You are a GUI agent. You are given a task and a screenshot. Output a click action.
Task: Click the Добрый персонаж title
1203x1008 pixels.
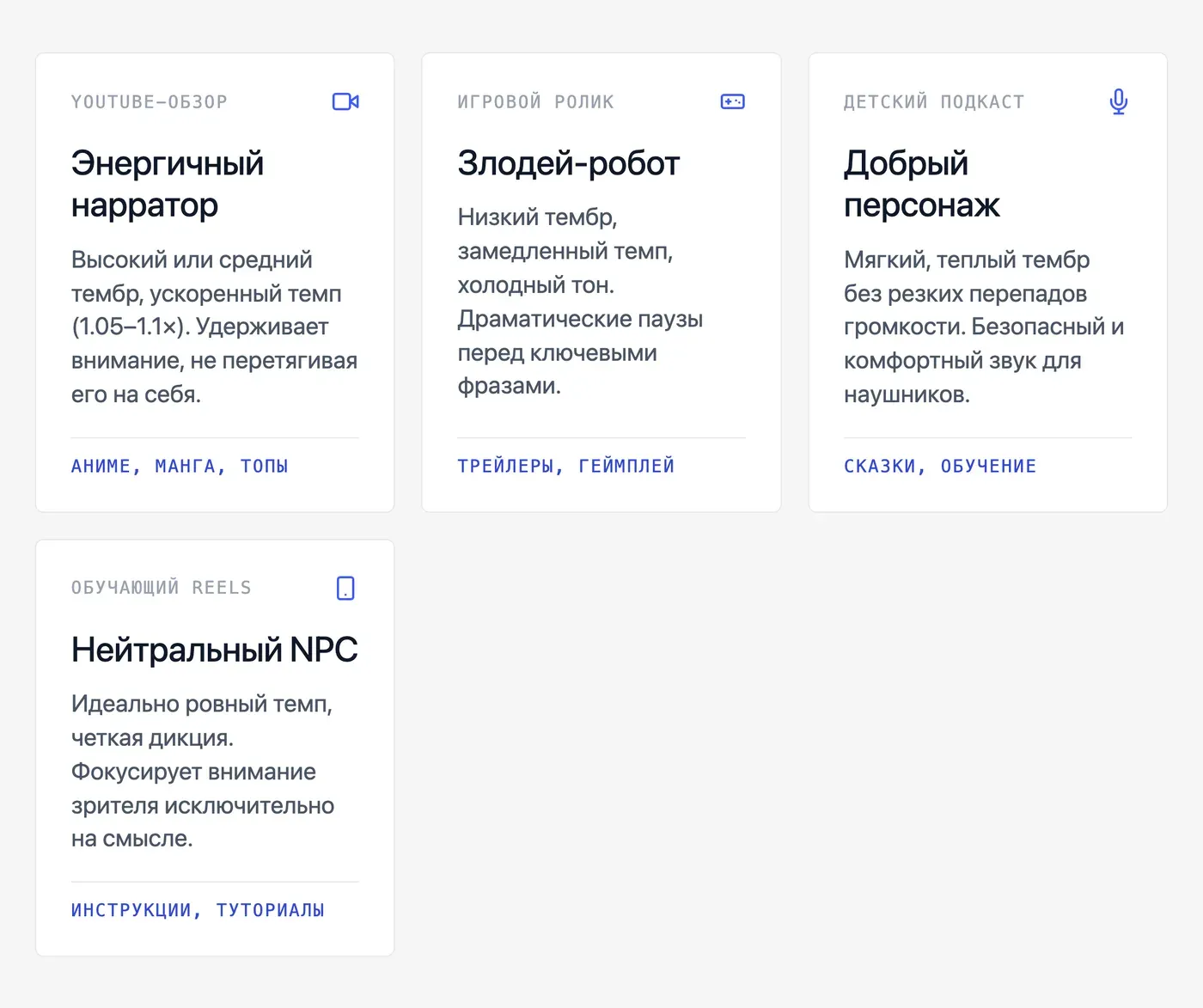(922, 184)
